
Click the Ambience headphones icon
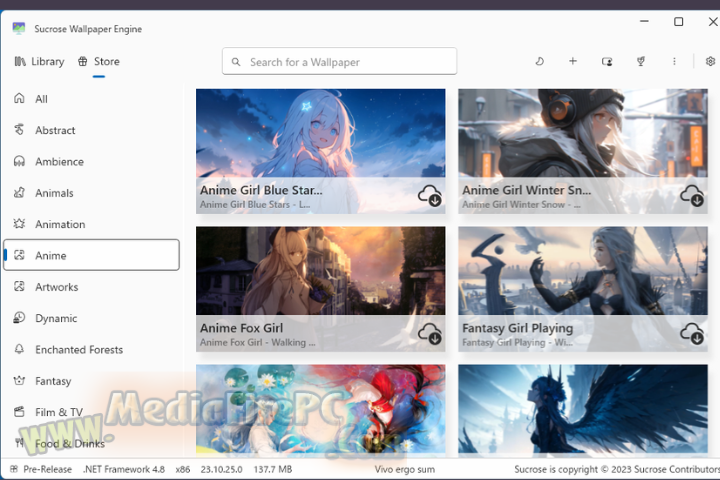19,161
